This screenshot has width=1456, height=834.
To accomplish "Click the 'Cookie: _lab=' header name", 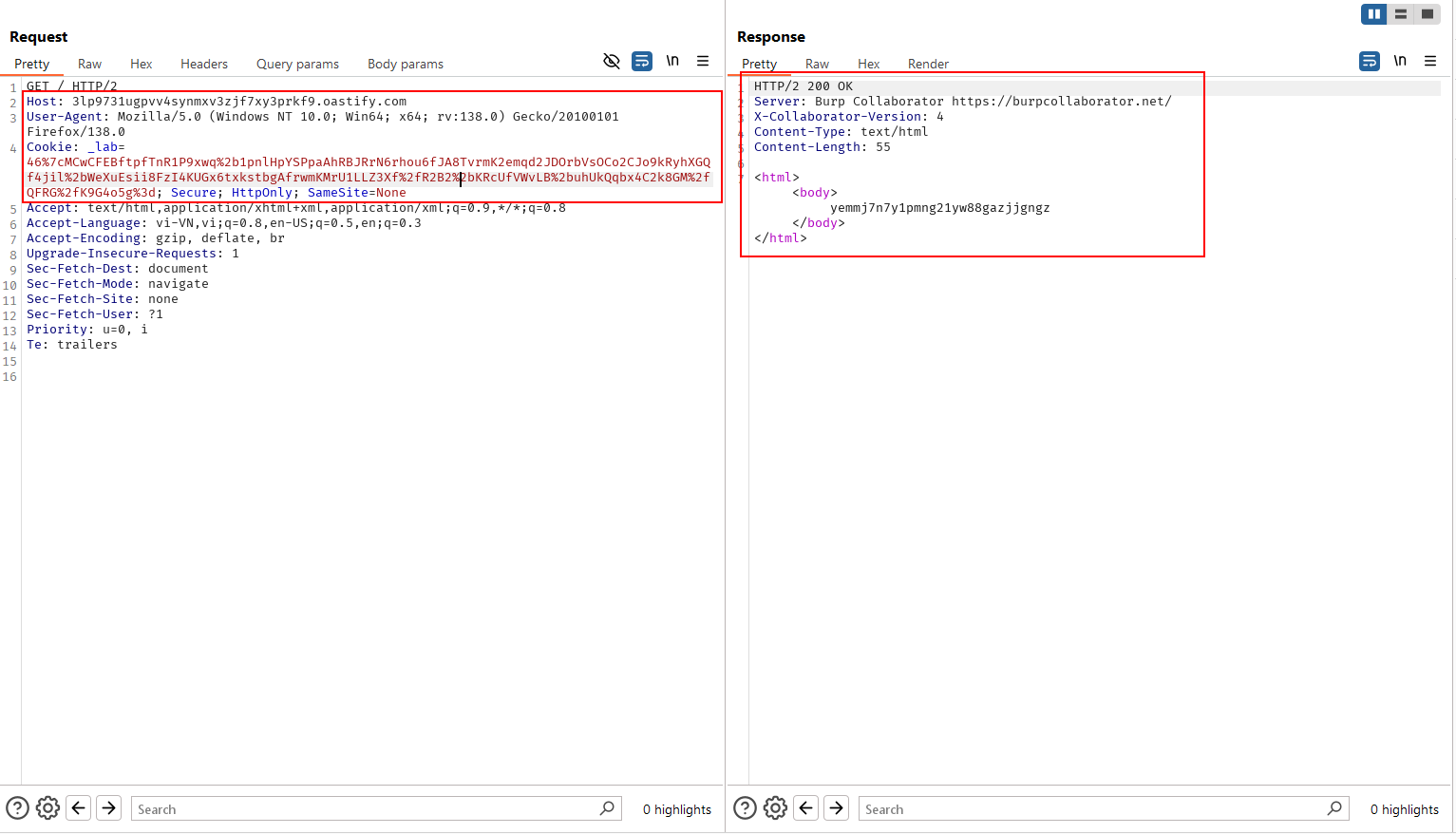I will [76, 147].
